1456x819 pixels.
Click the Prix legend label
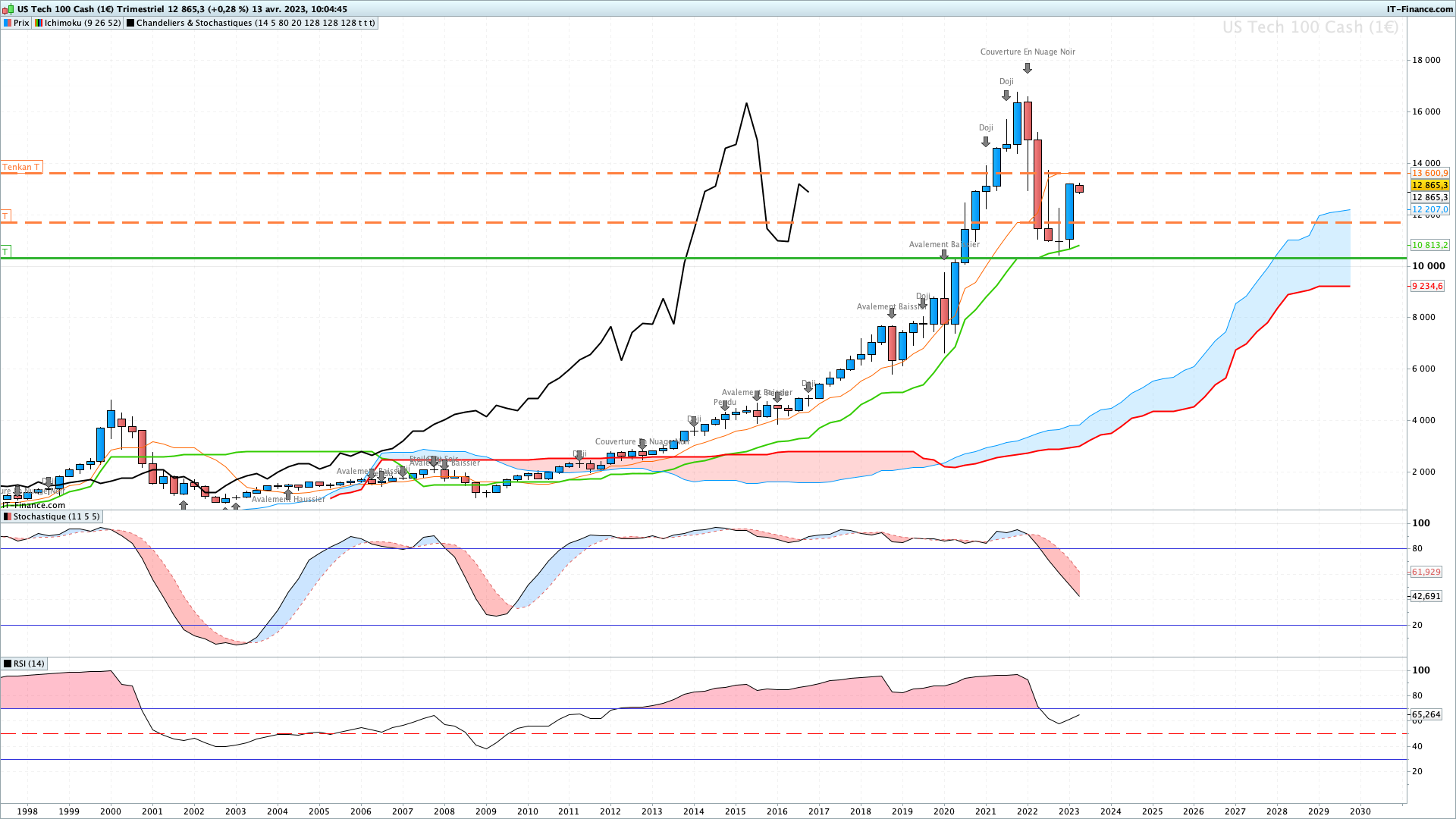pyautogui.click(x=21, y=23)
